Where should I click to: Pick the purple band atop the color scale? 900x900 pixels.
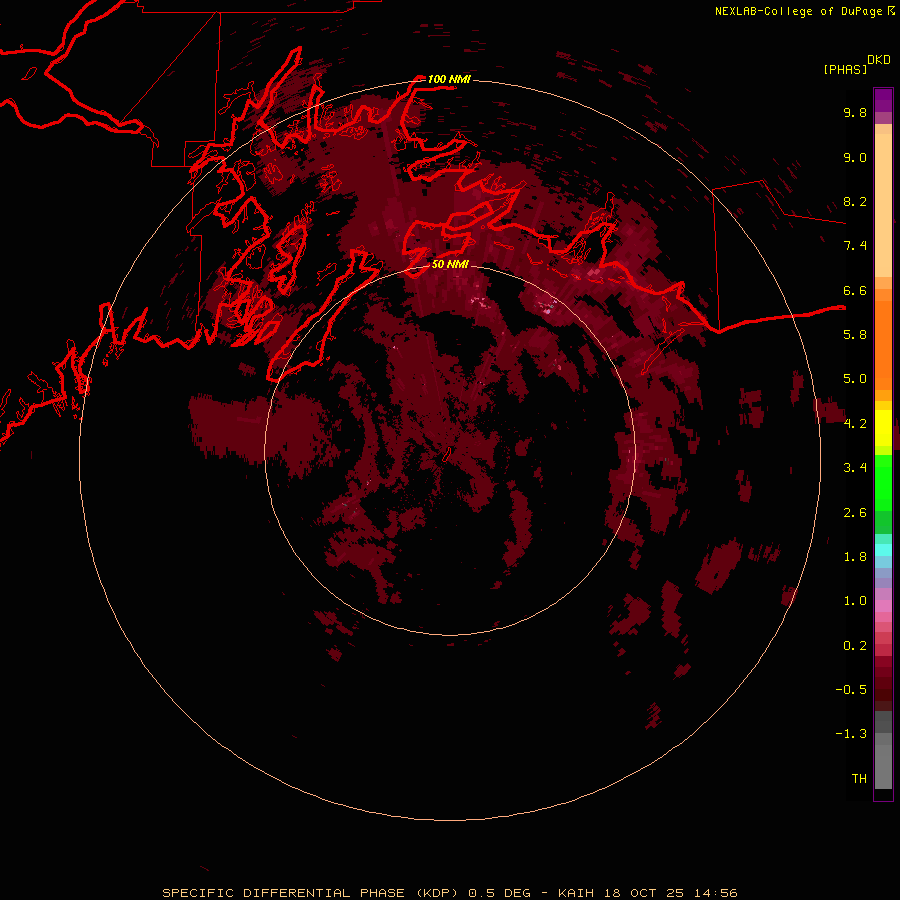[883, 100]
